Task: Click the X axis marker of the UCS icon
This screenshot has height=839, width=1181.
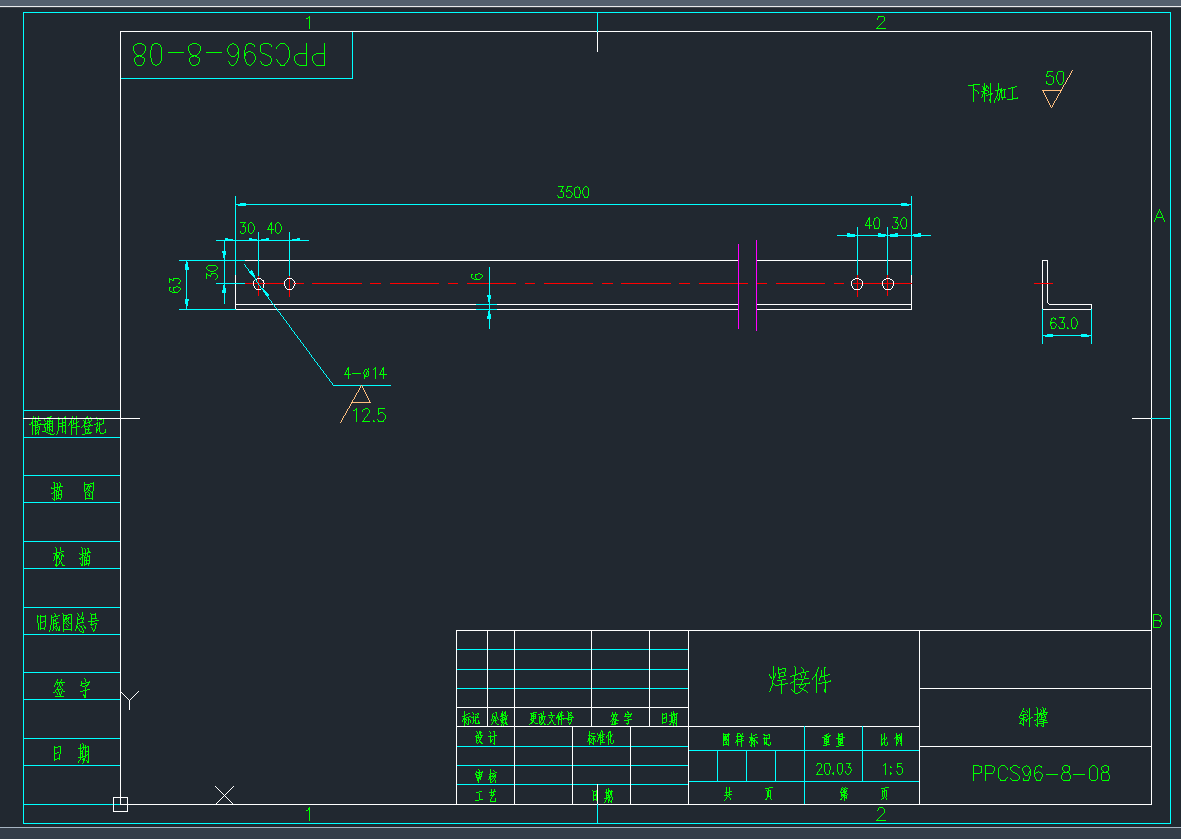Action: pyautogui.click(x=224, y=795)
